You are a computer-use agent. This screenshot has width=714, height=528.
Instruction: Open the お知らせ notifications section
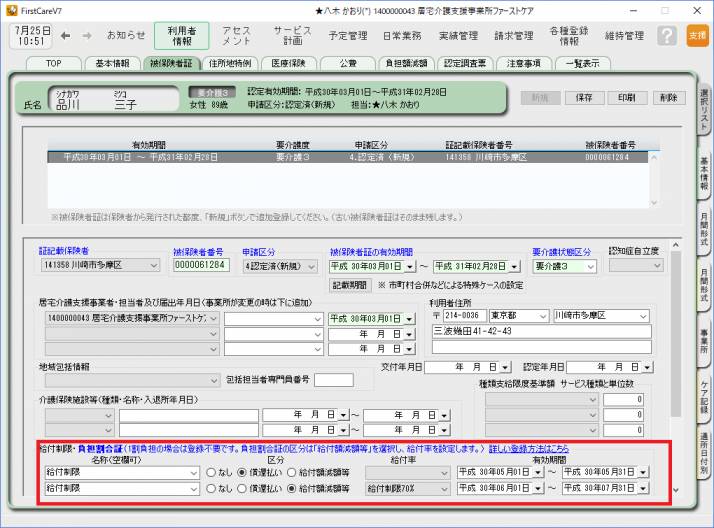pyautogui.click(x=126, y=36)
